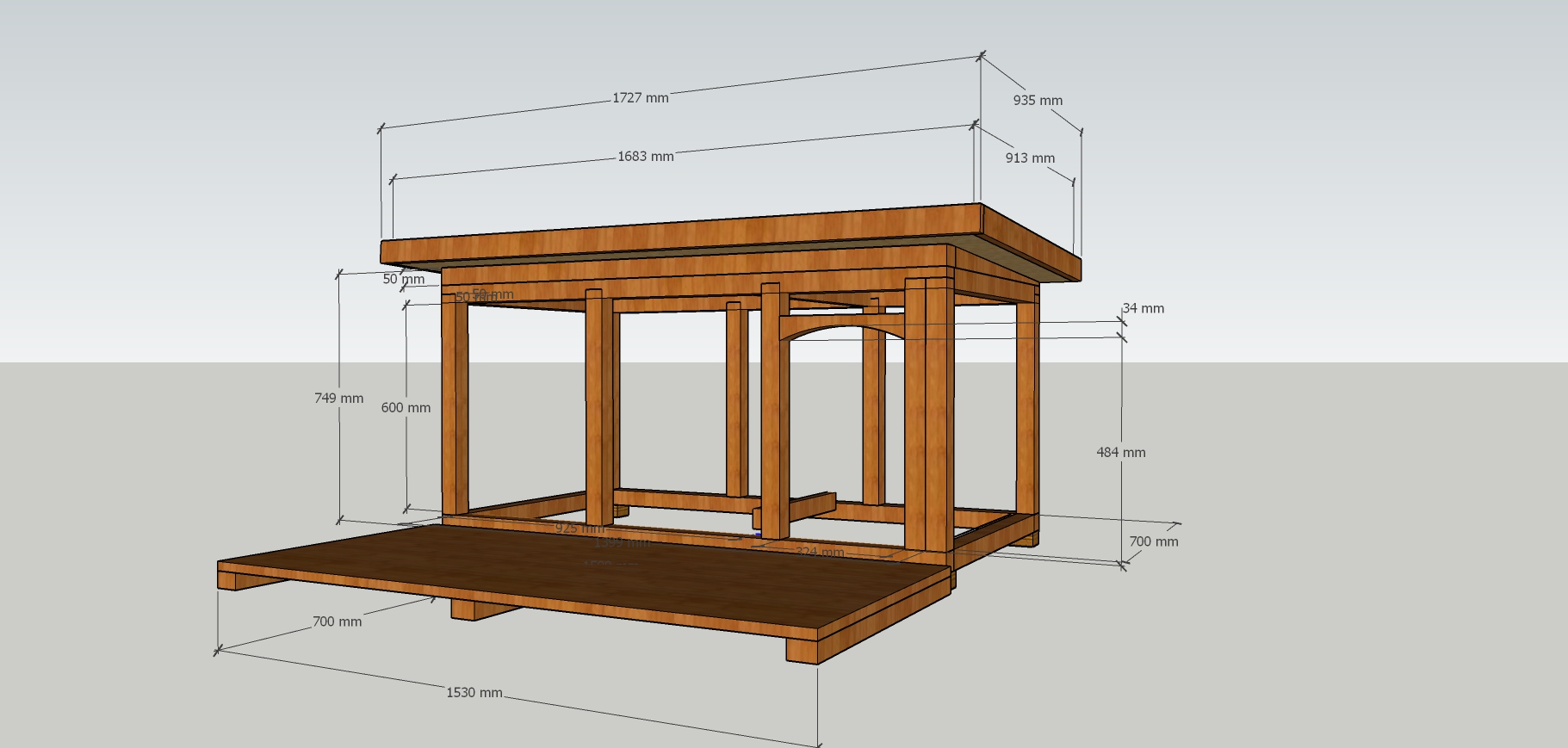Click 700 mm label beside the dark platform

coord(337,621)
